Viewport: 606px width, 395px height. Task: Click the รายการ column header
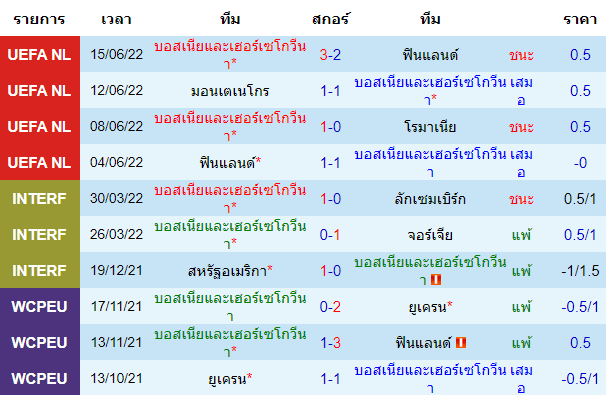click(39, 19)
